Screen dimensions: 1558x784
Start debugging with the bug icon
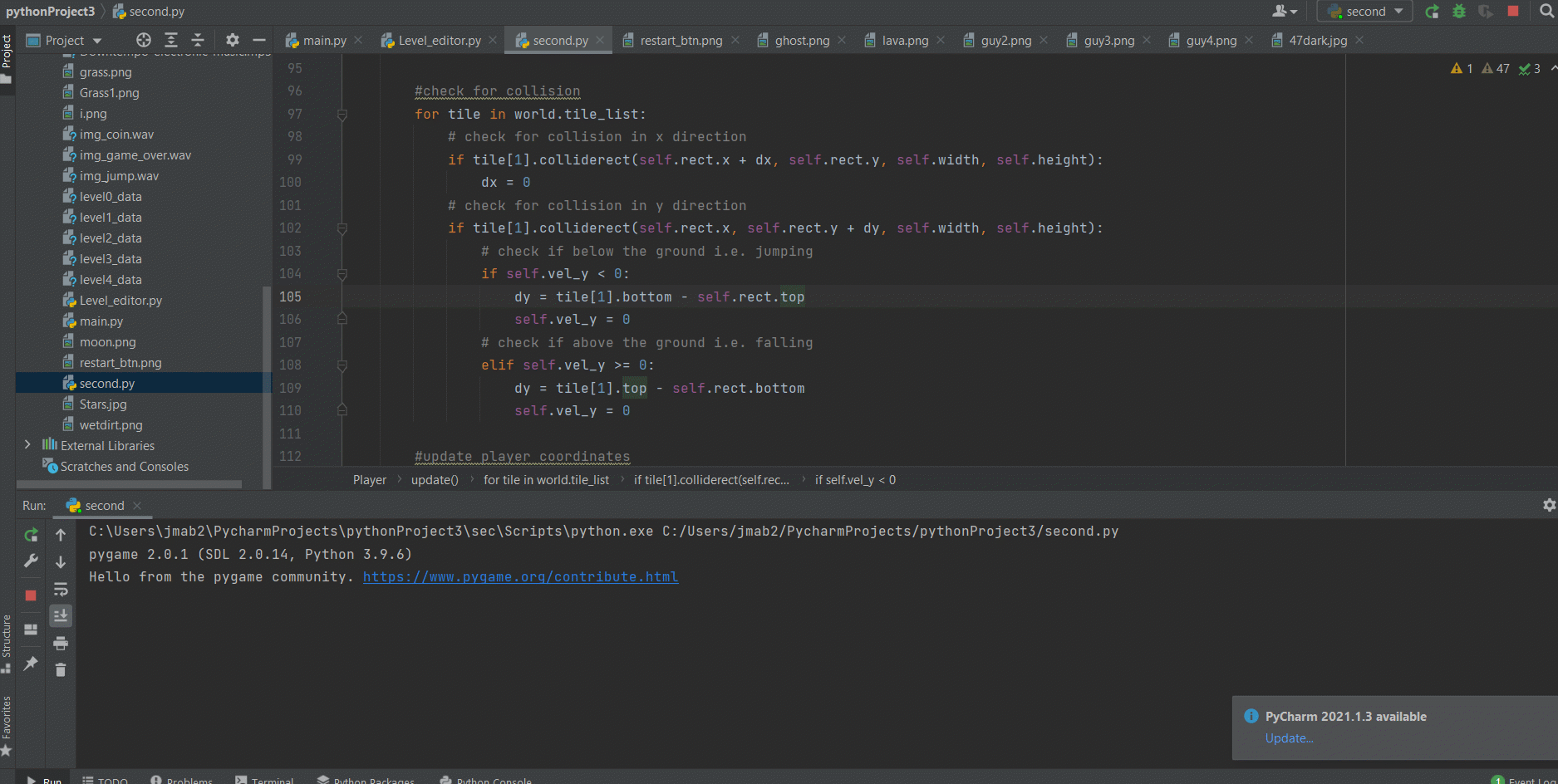tap(1459, 12)
